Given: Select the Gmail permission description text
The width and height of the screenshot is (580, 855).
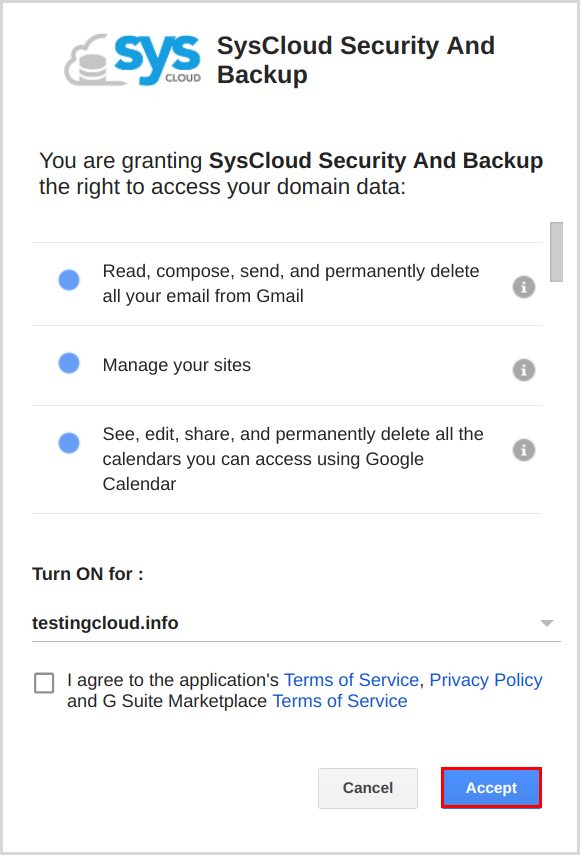Looking at the screenshot, I should coord(291,284).
